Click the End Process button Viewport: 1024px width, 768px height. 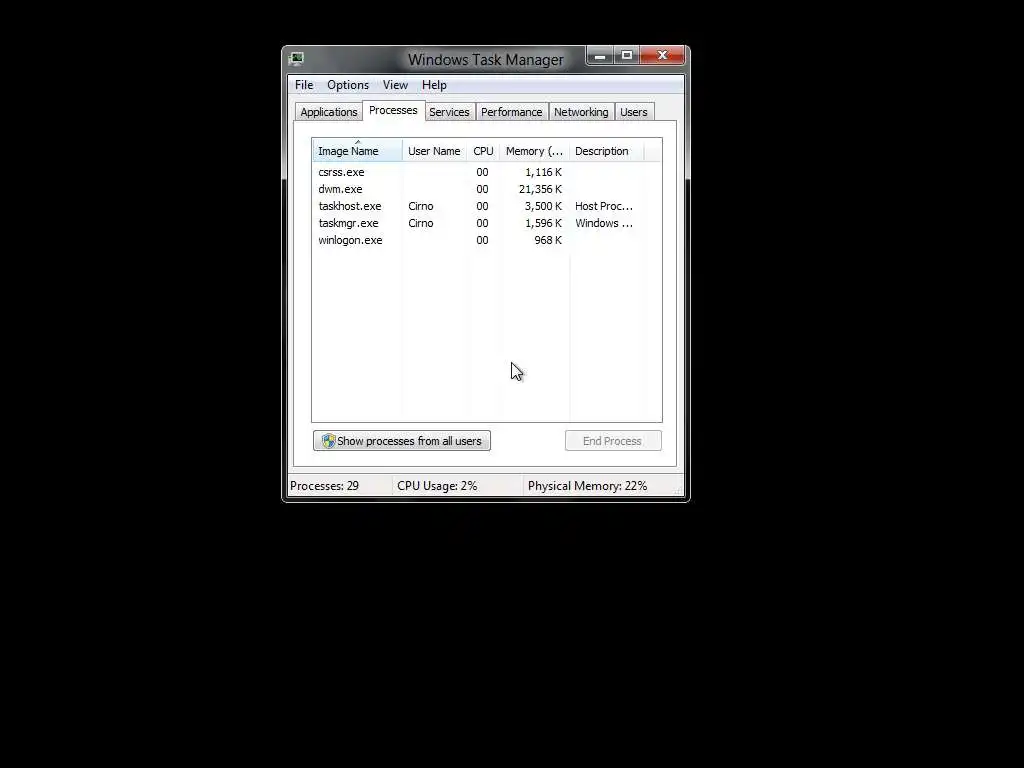pos(613,441)
